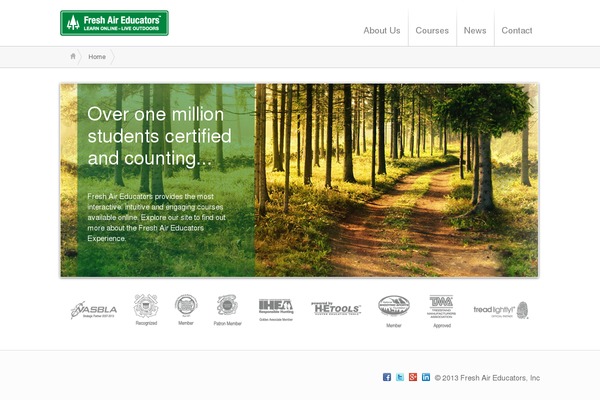
Task: Click the Fresh Air Educators logo
Action: 114,23
